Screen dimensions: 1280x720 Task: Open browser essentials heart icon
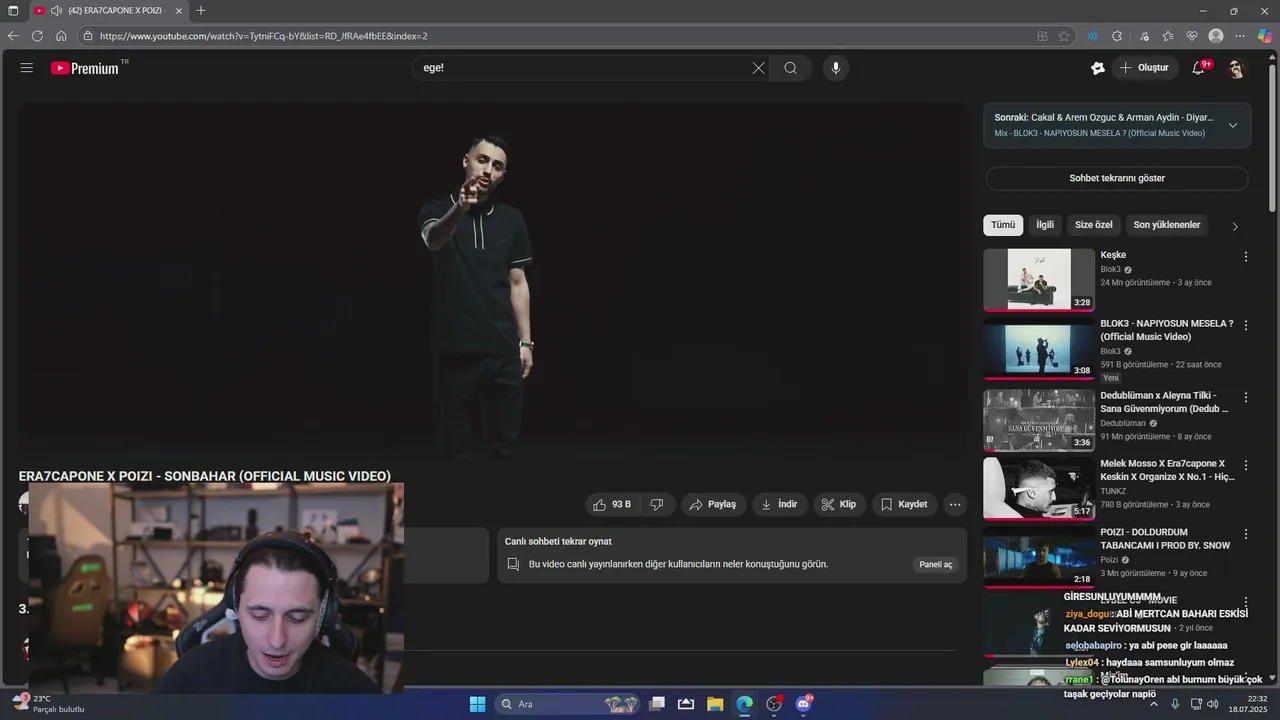(x=1192, y=36)
